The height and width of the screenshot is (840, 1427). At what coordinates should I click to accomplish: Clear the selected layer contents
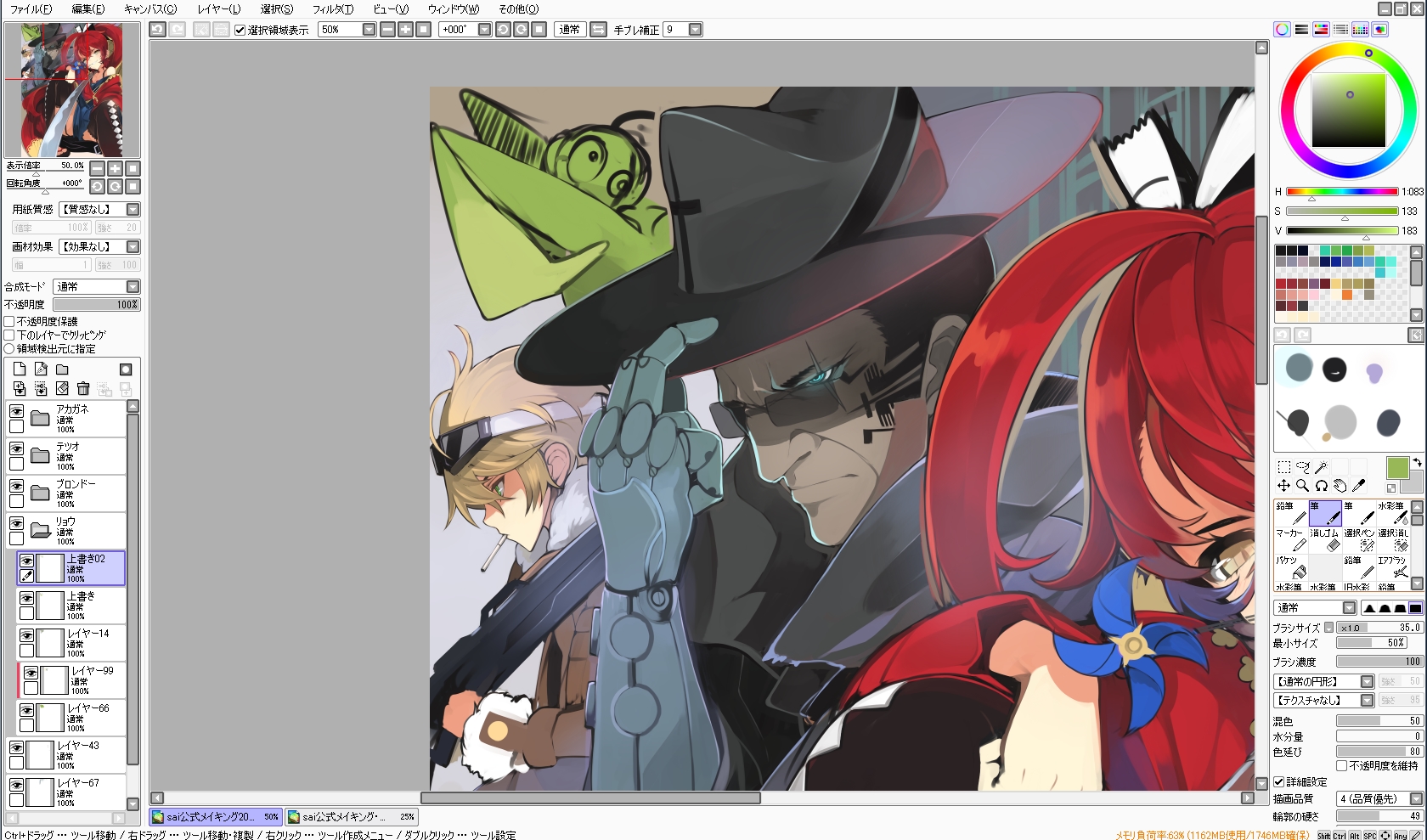(x=62, y=389)
